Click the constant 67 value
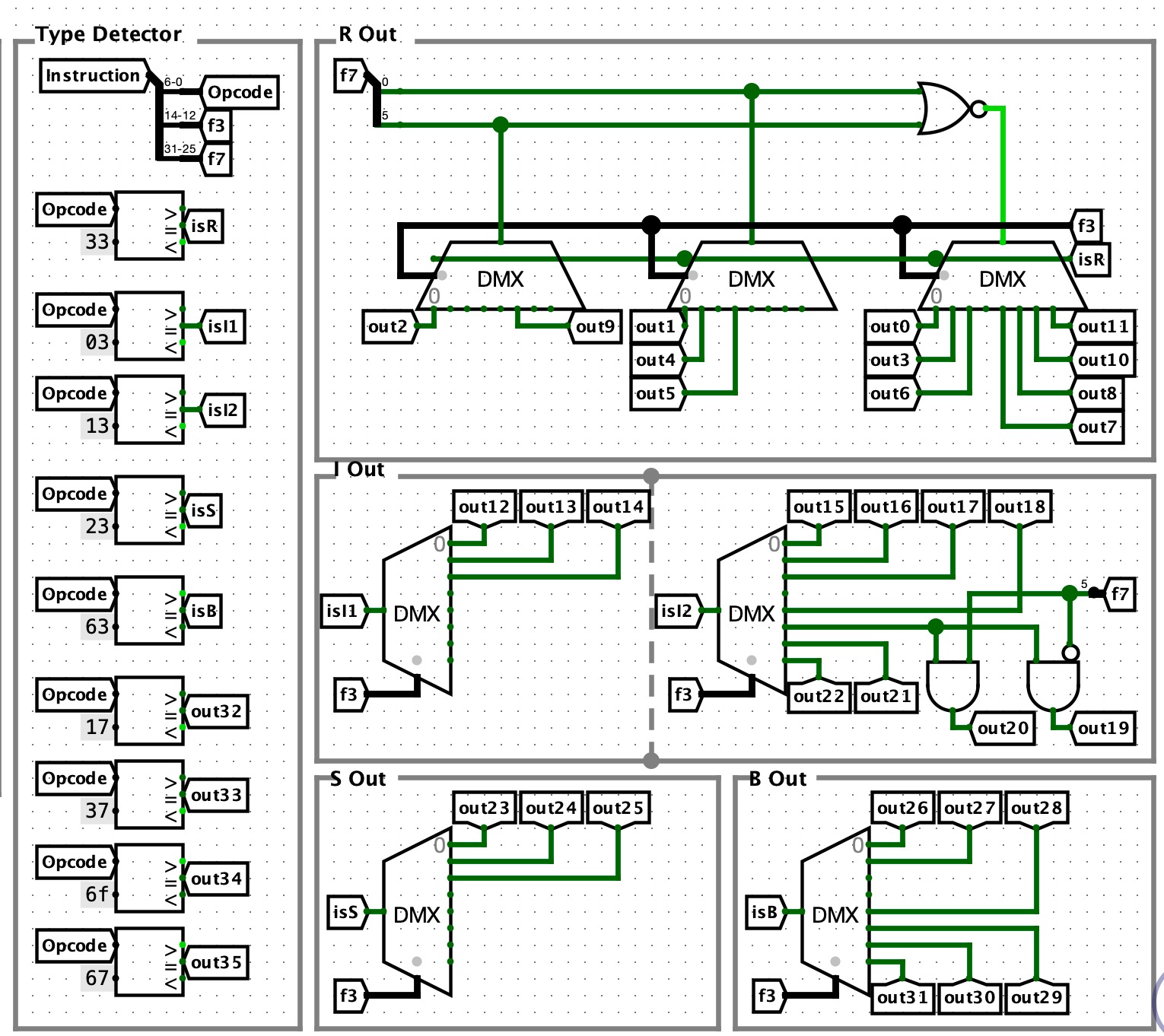The image size is (1164, 1036). 97,978
